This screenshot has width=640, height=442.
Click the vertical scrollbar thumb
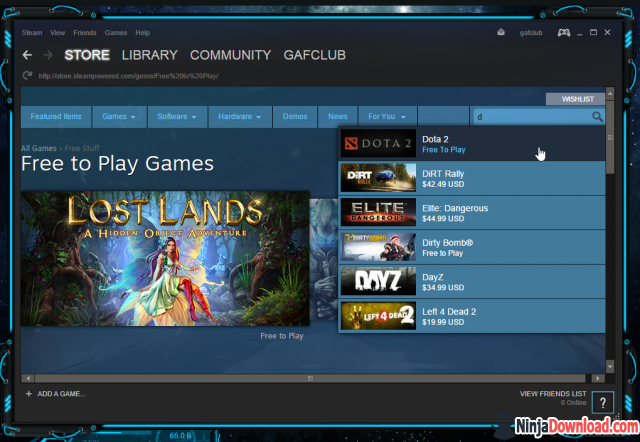pyautogui.click(x=610, y=137)
